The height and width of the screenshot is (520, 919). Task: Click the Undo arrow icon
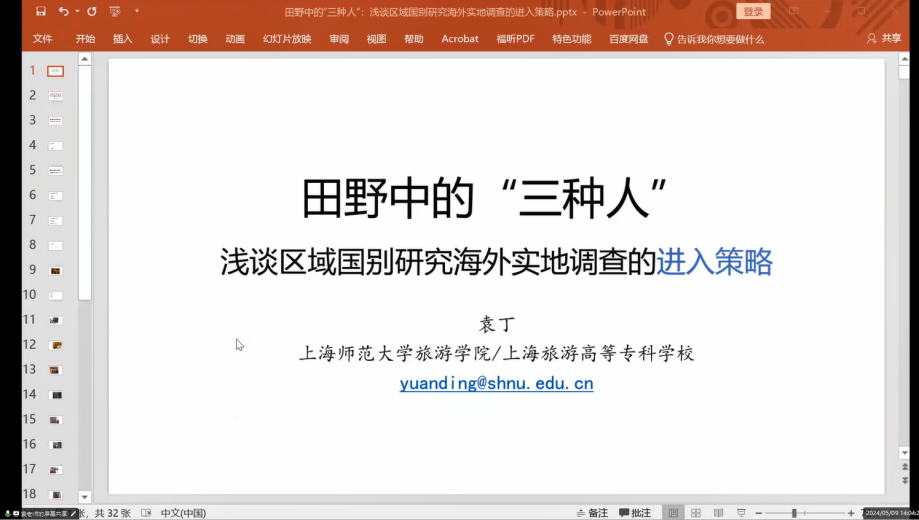63,12
